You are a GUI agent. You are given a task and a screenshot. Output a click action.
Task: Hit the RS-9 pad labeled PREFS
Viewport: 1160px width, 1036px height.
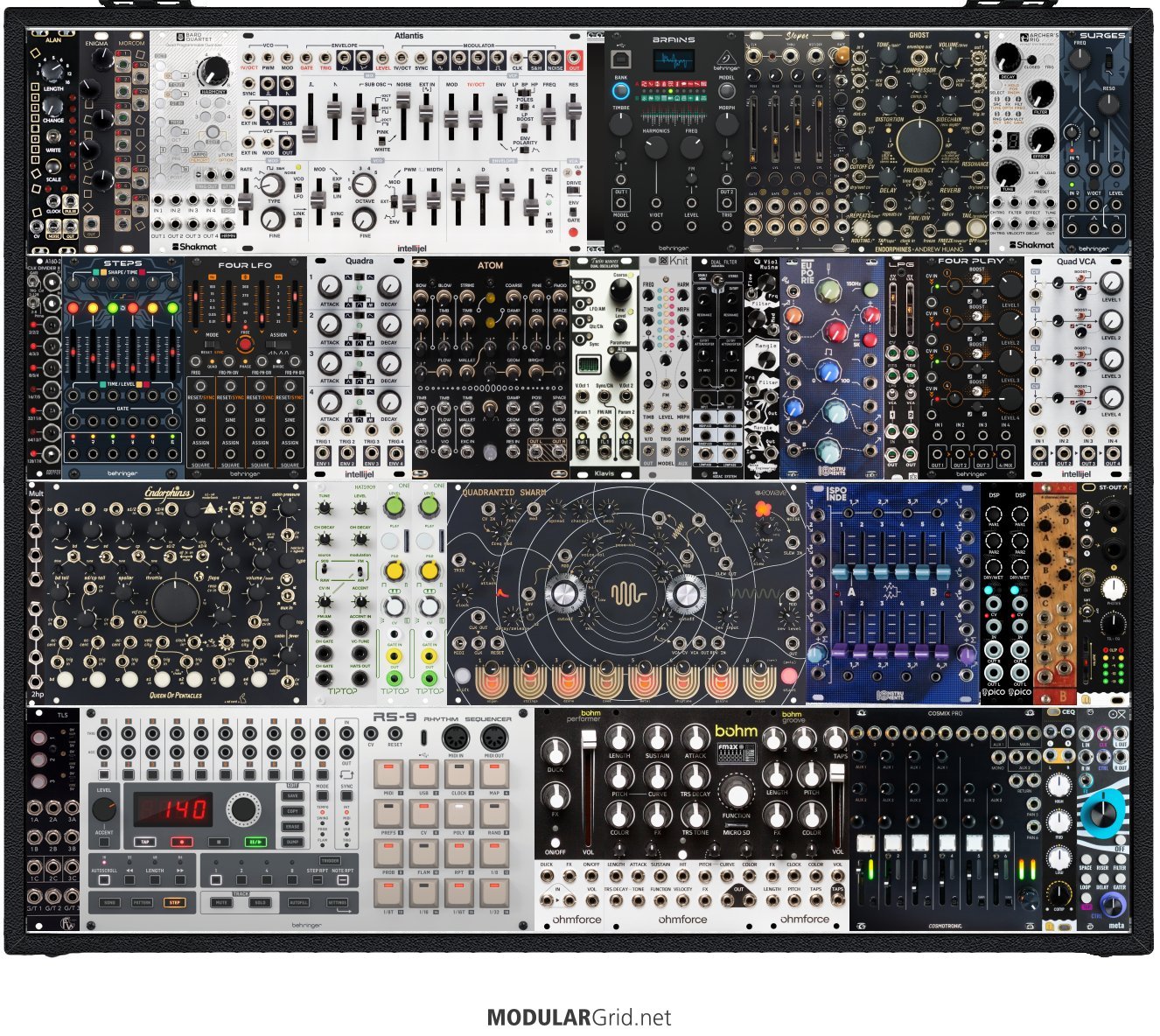click(x=388, y=813)
